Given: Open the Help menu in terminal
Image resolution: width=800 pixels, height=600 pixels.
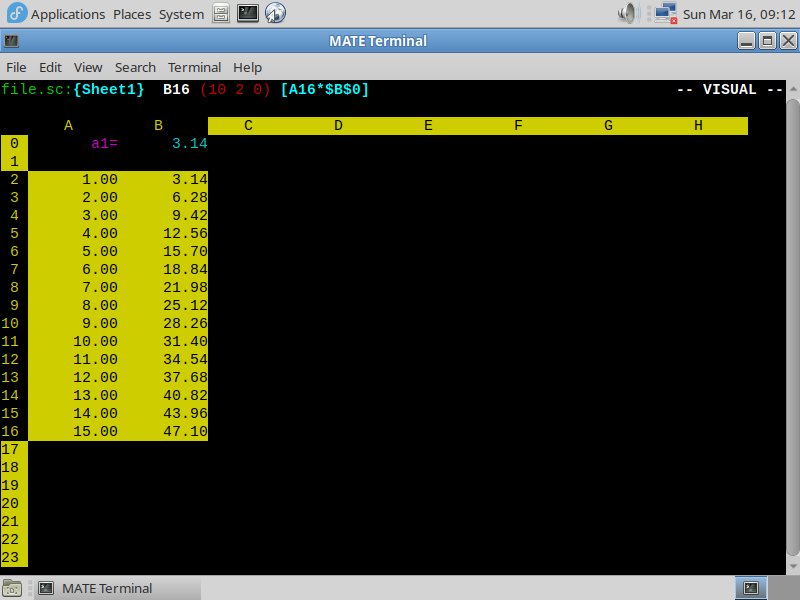Looking at the screenshot, I should [247, 67].
